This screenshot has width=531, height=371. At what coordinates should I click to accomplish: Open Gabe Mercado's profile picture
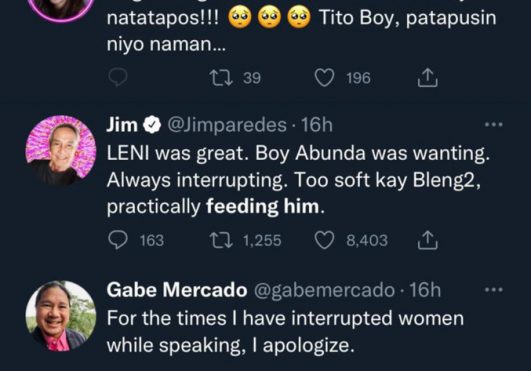[x=61, y=316]
